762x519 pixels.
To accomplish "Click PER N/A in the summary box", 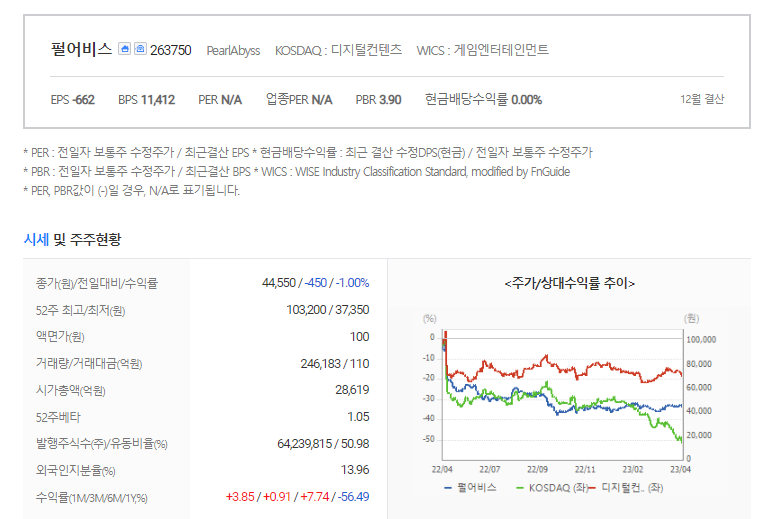I will point(220,100).
